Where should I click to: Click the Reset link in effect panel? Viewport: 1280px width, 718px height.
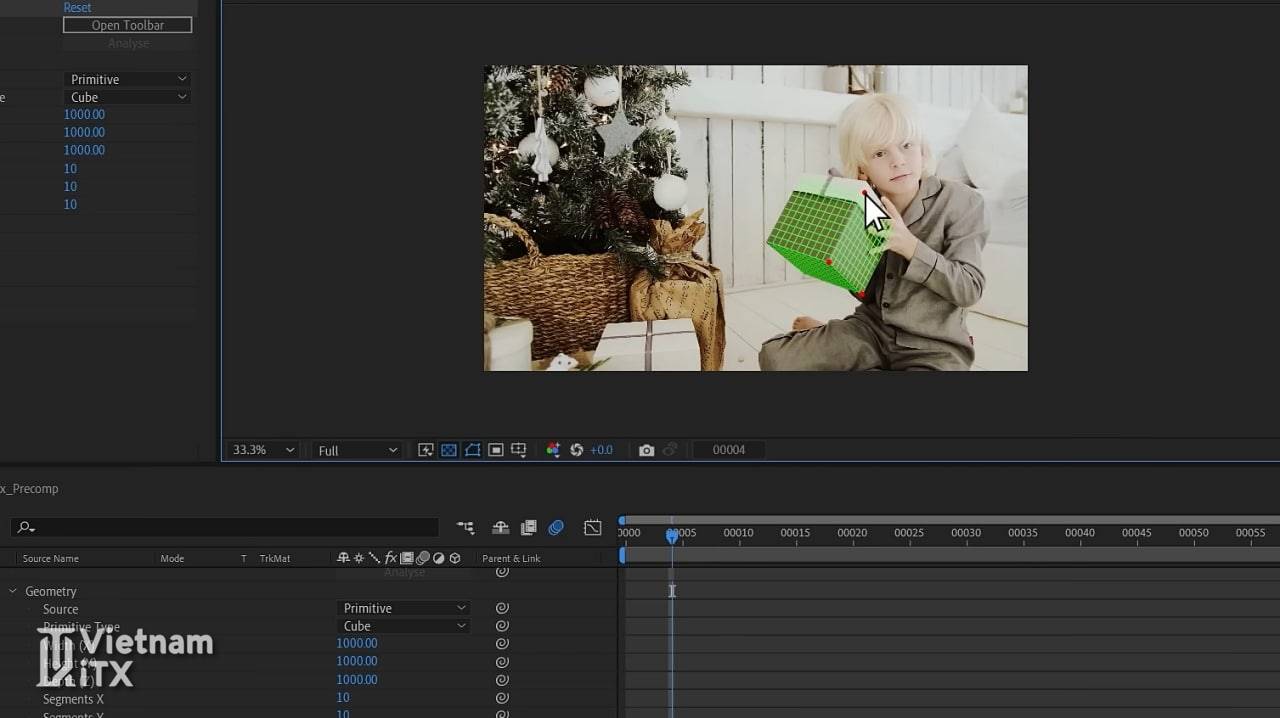pyautogui.click(x=77, y=7)
